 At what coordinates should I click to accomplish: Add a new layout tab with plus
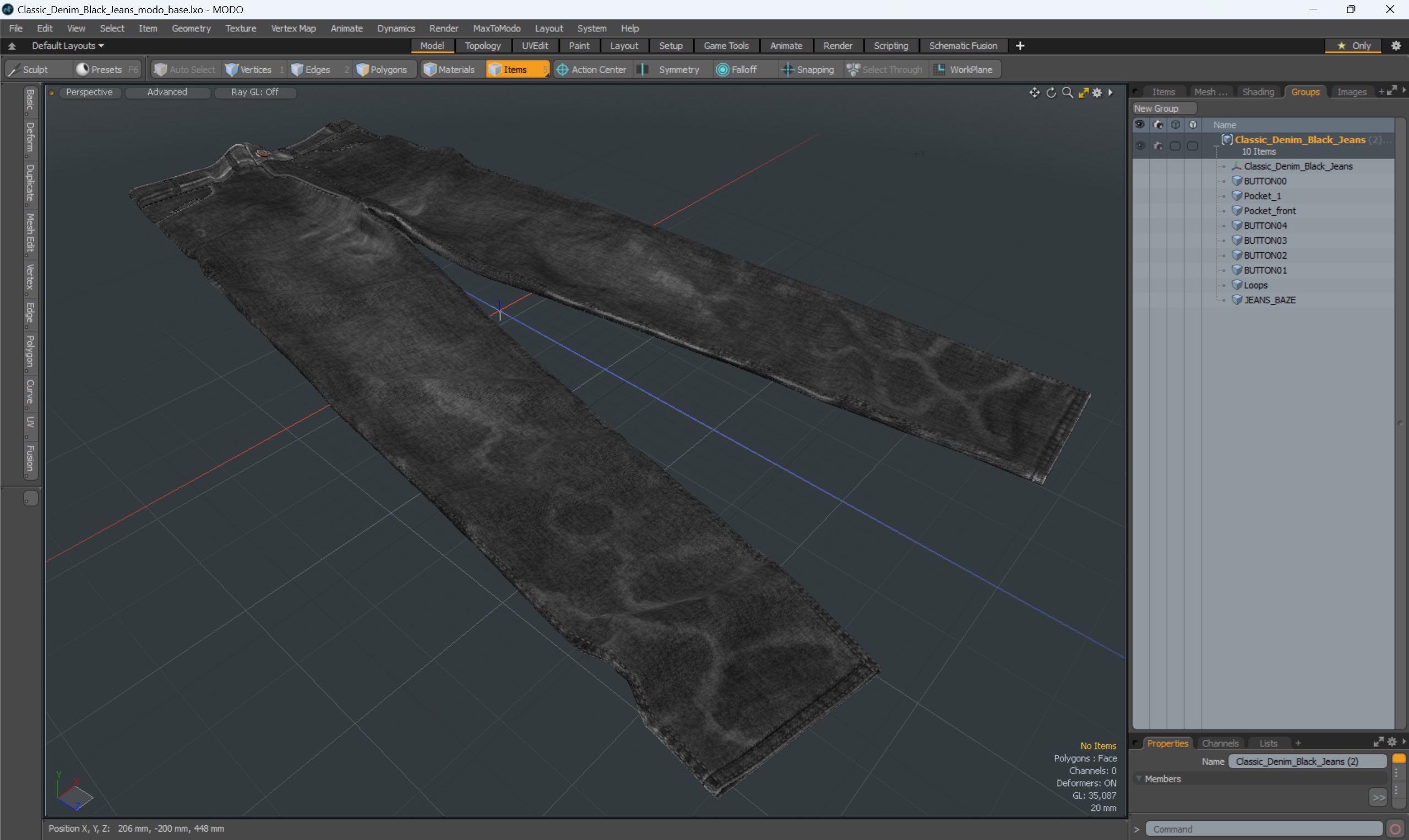click(1020, 45)
